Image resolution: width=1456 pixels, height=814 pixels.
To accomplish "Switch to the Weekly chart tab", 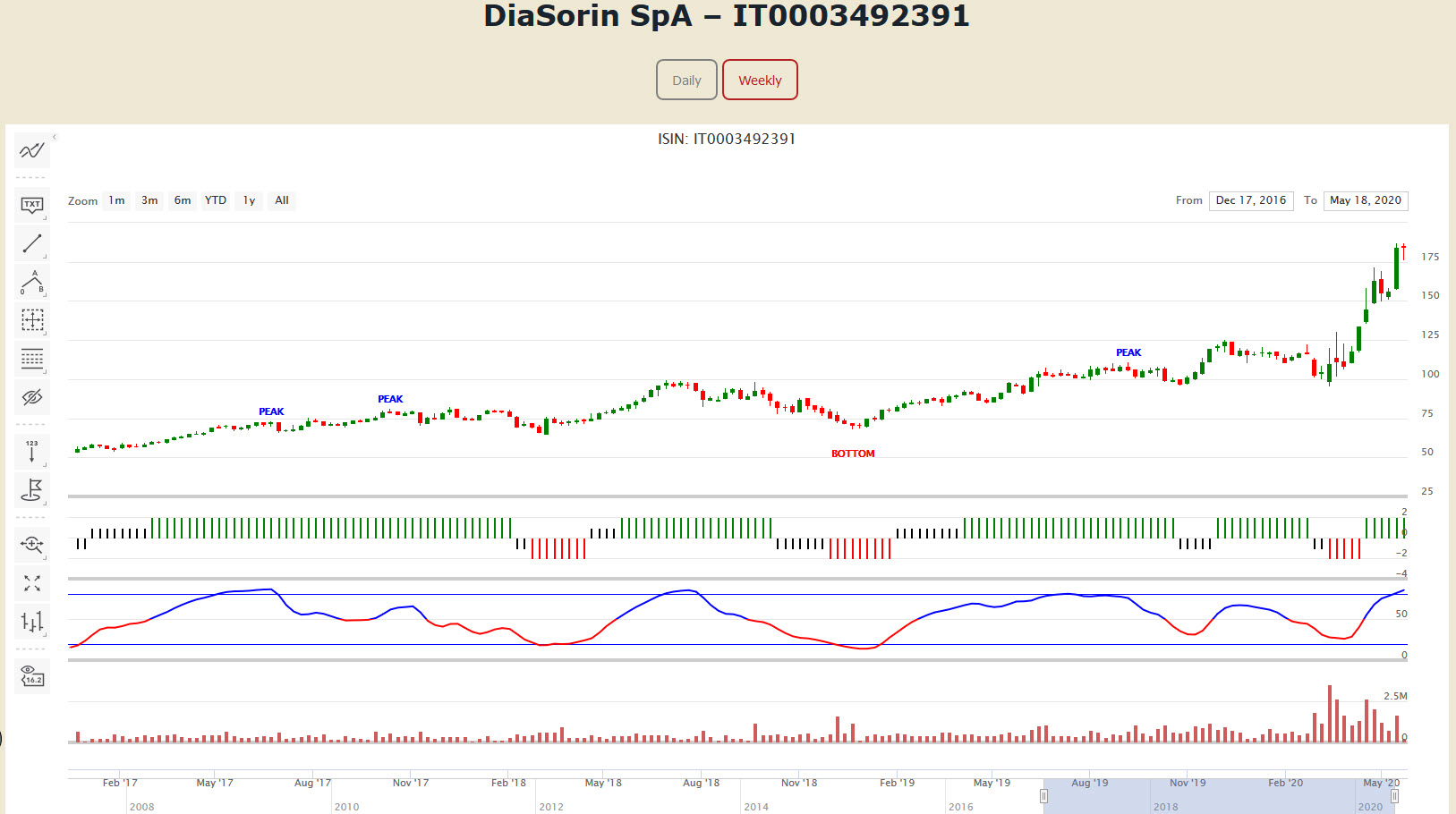I will tap(760, 81).
